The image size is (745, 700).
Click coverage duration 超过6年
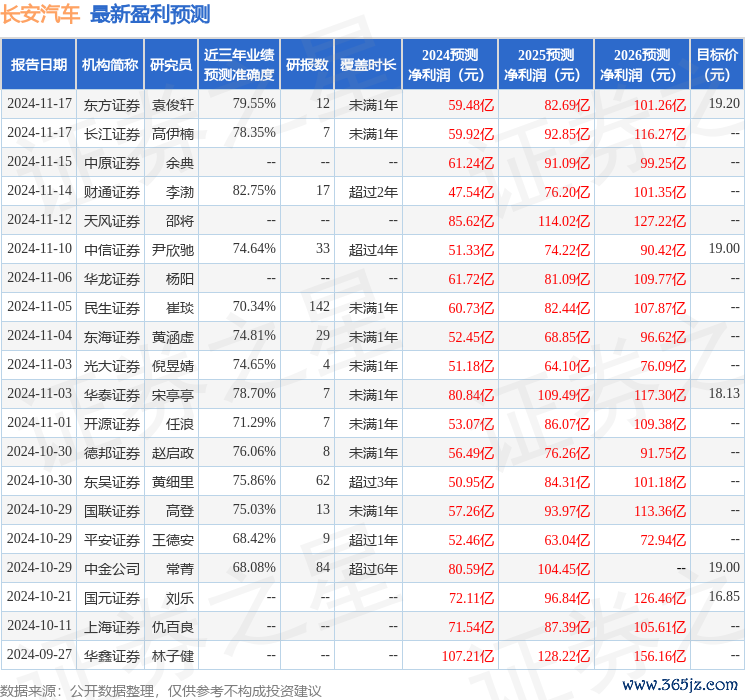click(373, 568)
